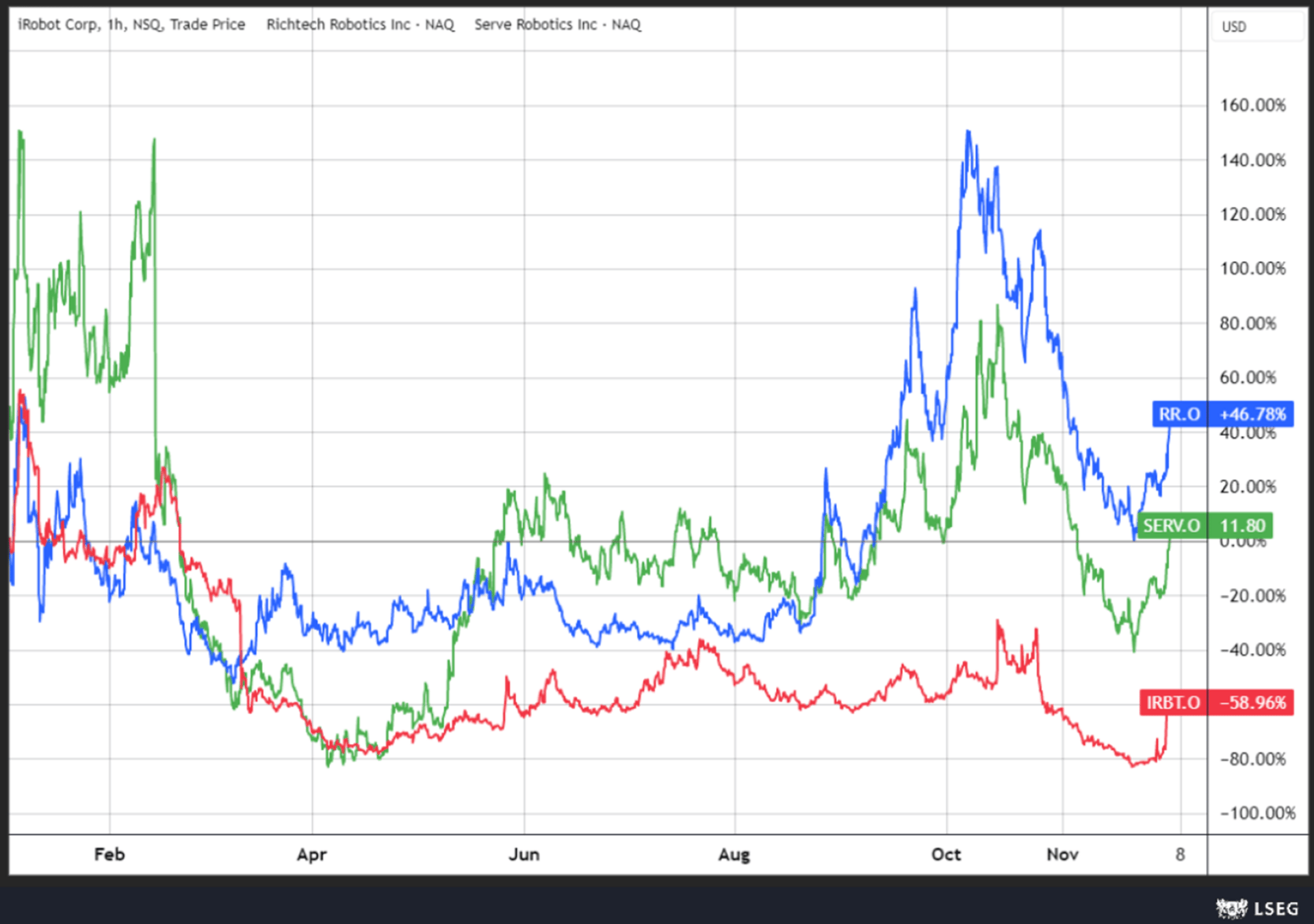Click the Oct label on time axis

[946, 854]
